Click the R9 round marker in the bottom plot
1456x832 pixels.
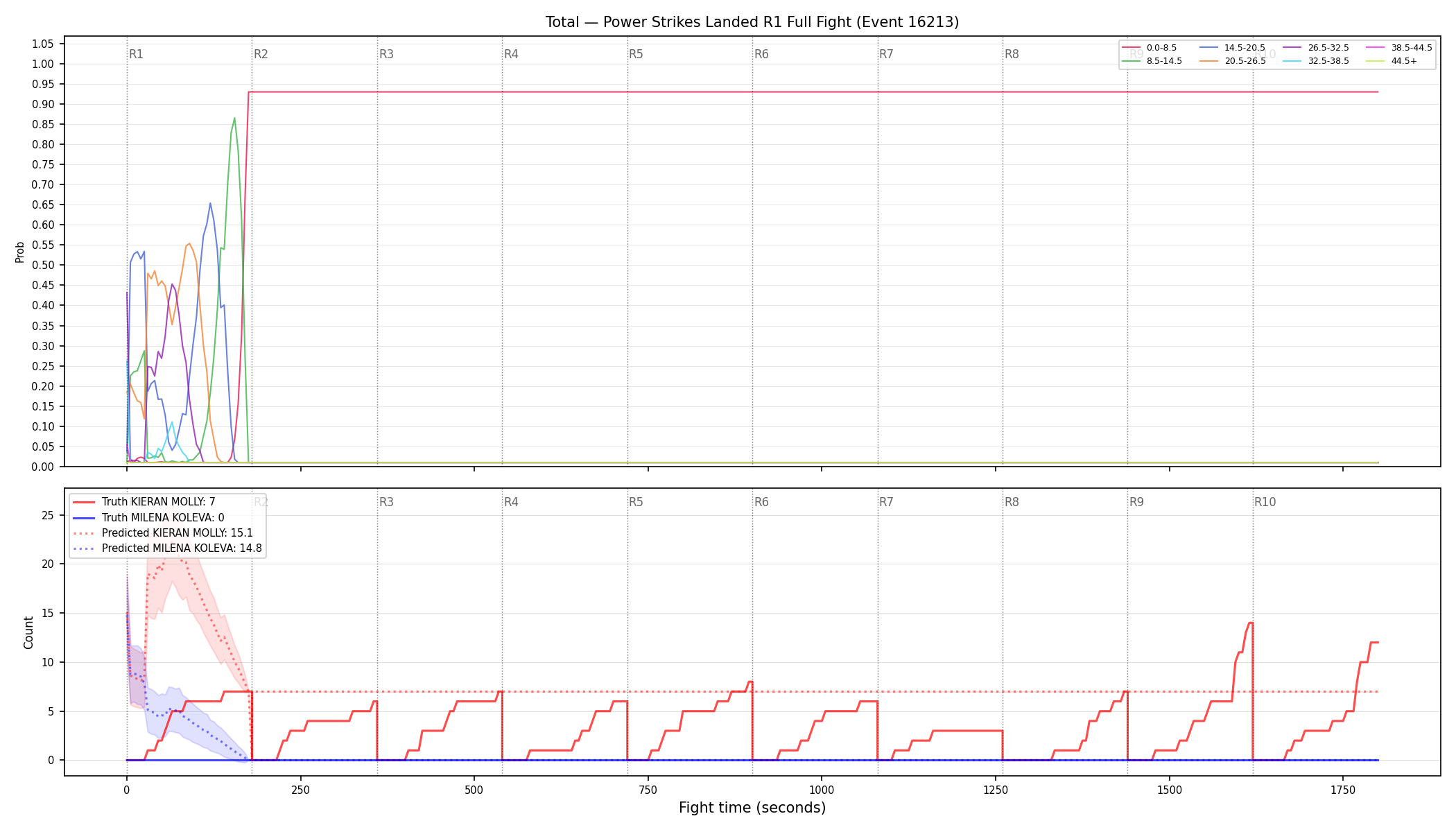[x=1136, y=502]
